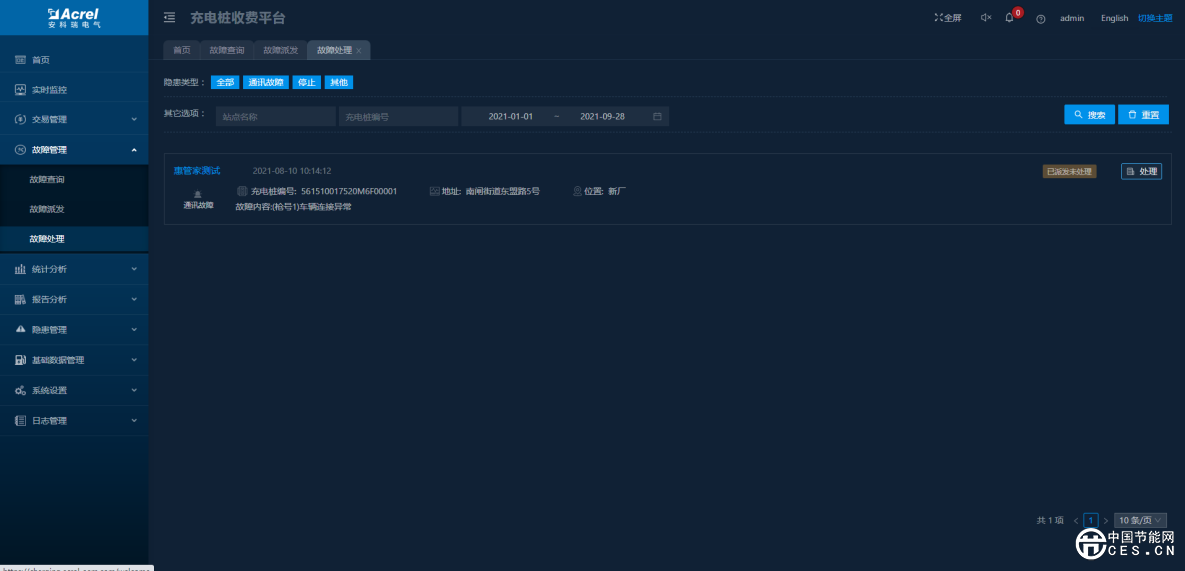Select page 1 in pagination
The width and height of the screenshot is (1185, 571).
point(1091,520)
